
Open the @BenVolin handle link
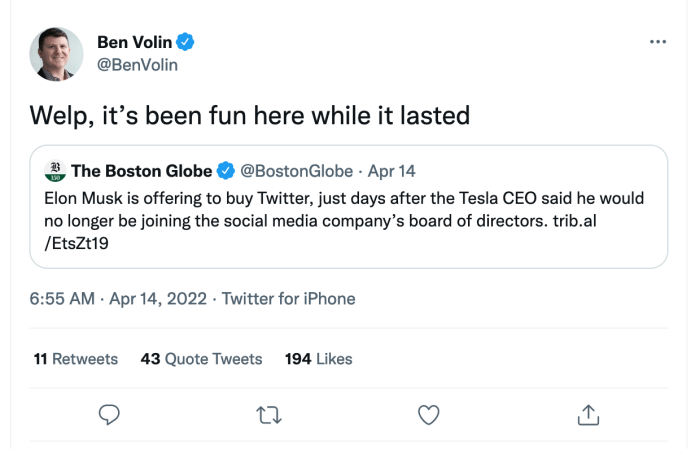pos(137,65)
